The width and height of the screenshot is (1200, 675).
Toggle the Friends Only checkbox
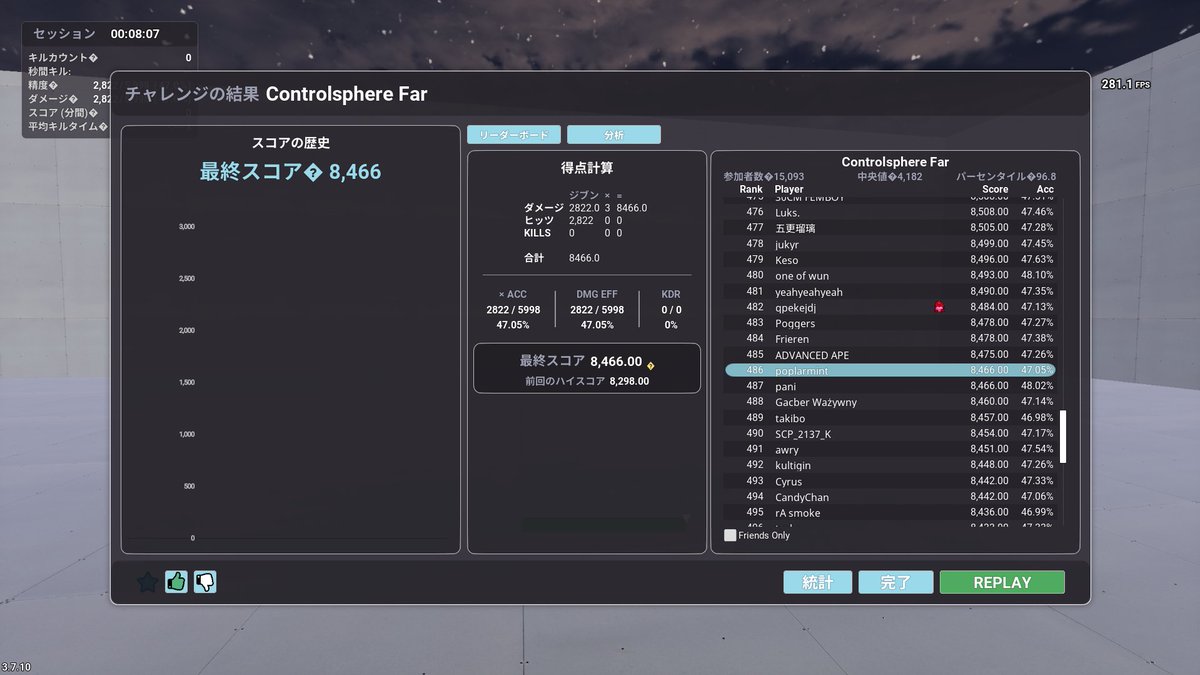(x=730, y=535)
